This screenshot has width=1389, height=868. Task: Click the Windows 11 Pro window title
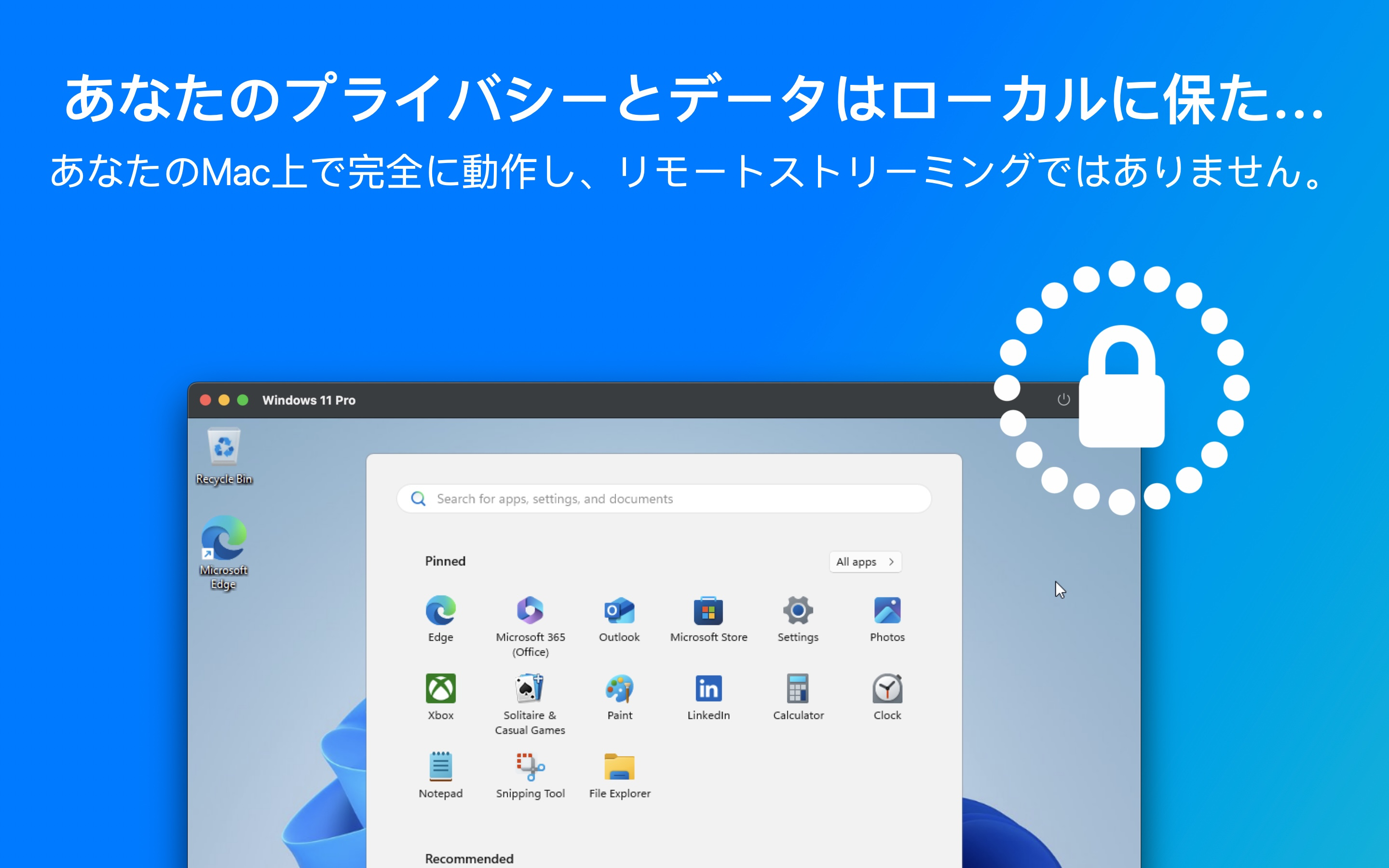[x=309, y=400]
